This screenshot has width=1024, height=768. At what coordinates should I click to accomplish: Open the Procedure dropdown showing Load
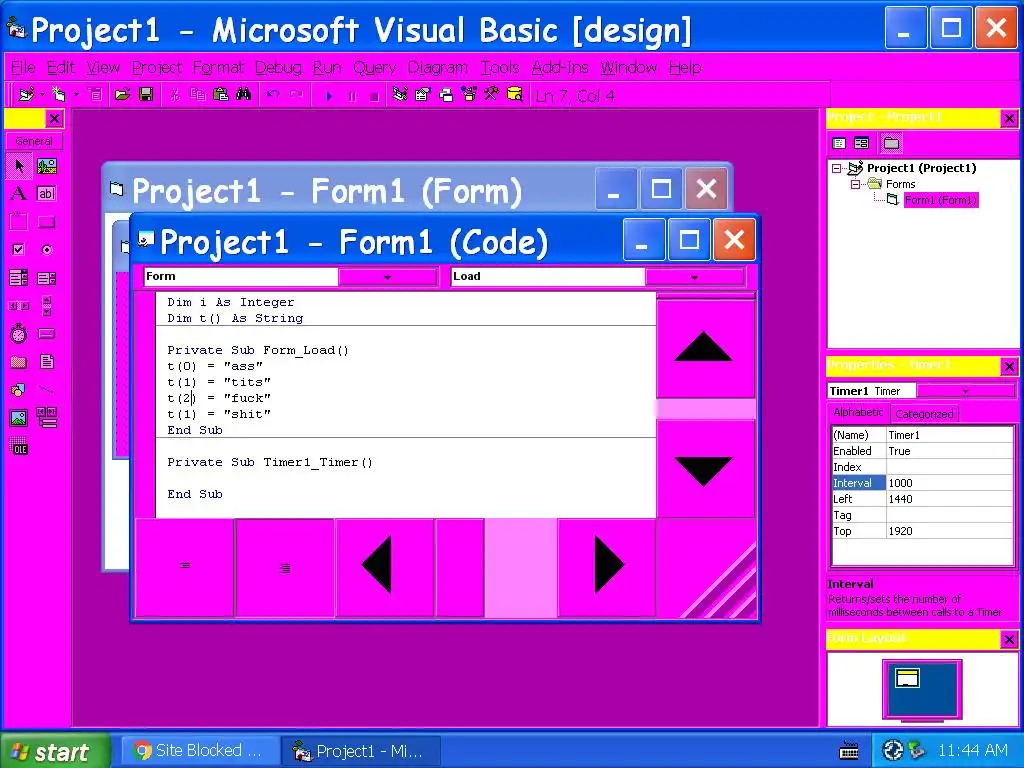(694, 277)
